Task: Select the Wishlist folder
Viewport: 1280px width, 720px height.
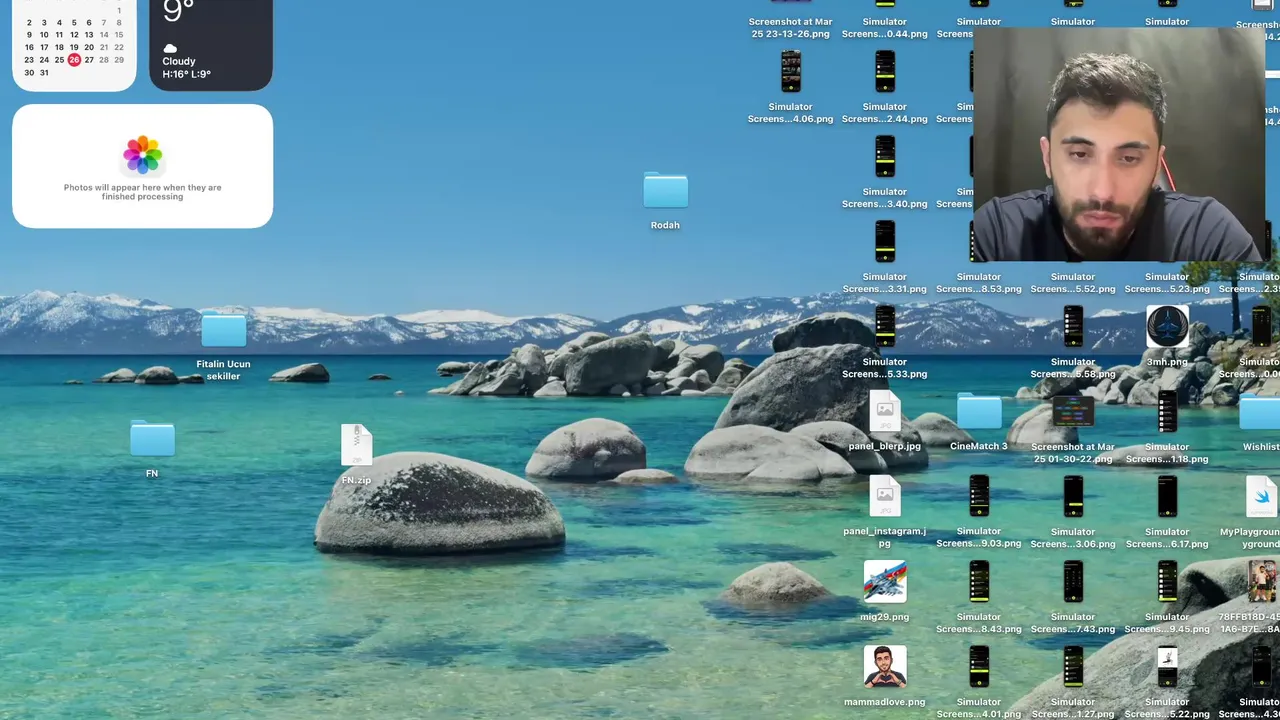Action: [1260, 412]
